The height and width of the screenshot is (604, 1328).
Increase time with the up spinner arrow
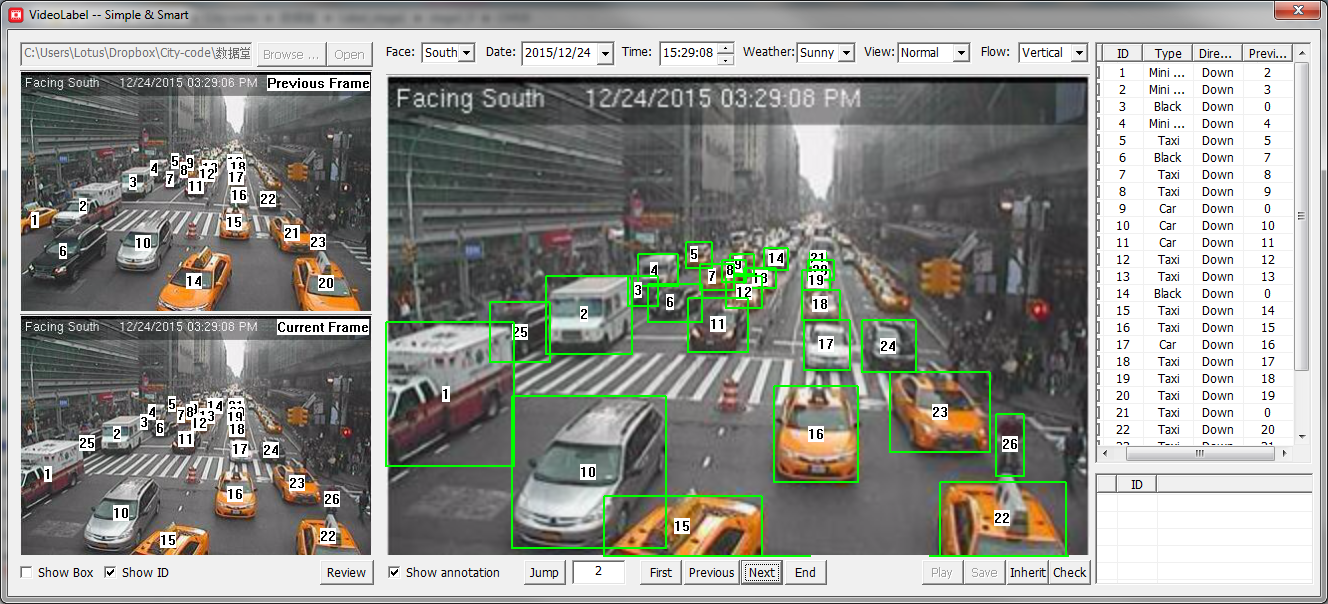click(726, 48)
